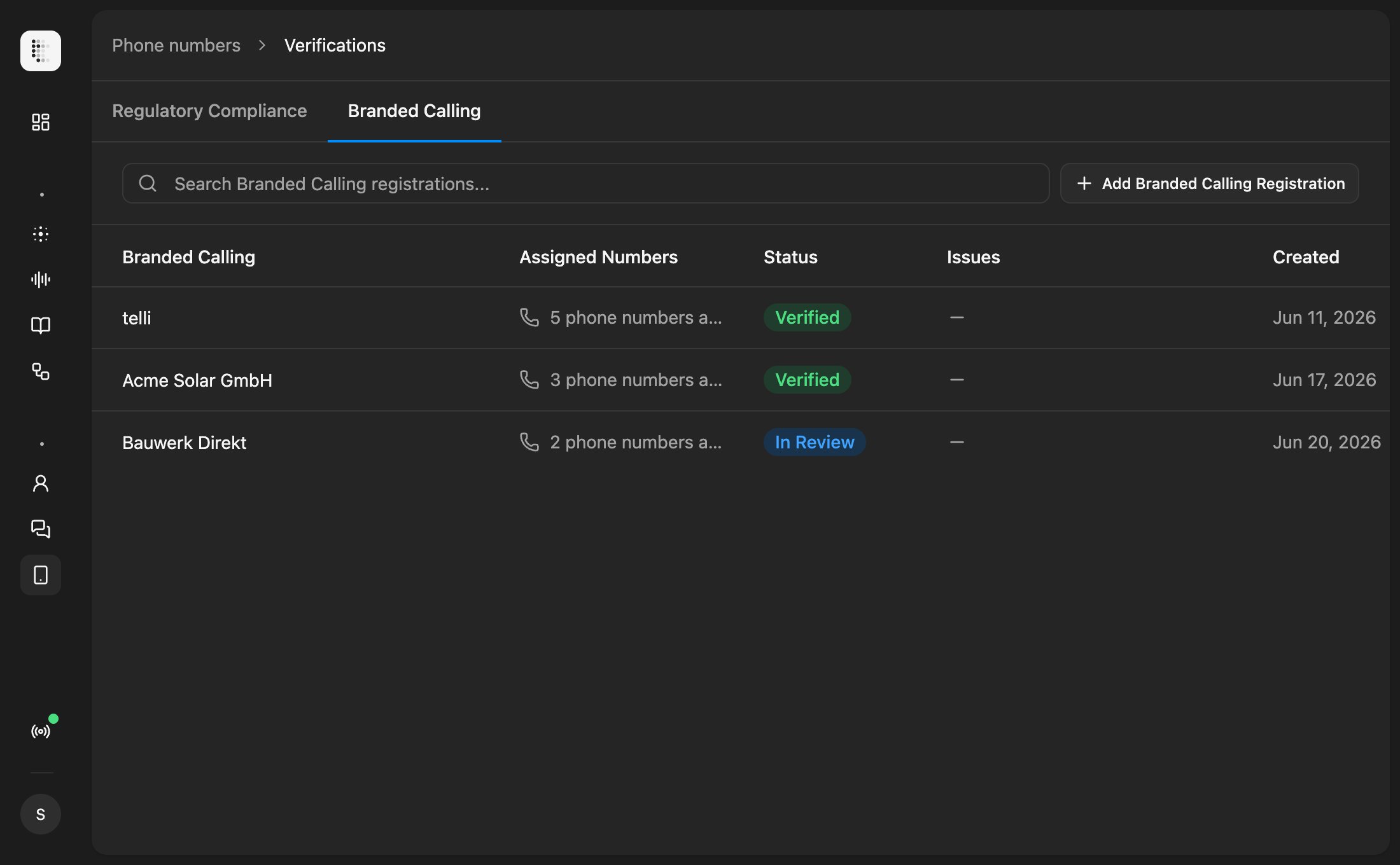
Task: Click the Verifications breadcrumb
Action: tap(335, 45)
